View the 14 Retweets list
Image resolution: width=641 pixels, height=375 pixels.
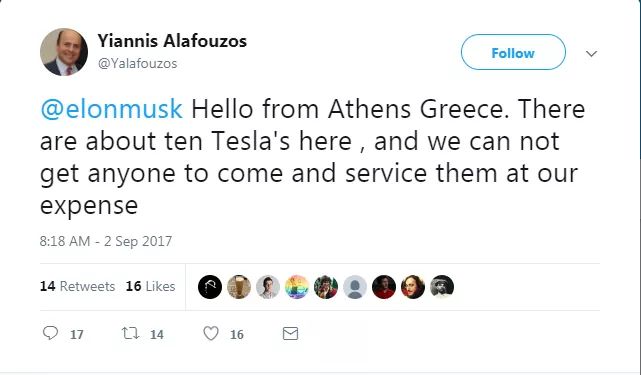click(77, 286)
